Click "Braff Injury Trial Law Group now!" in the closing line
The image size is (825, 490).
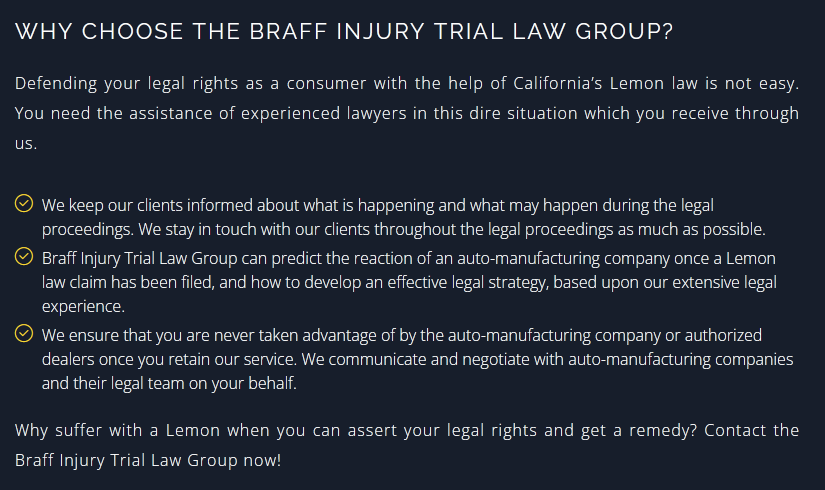click(148, 461)
